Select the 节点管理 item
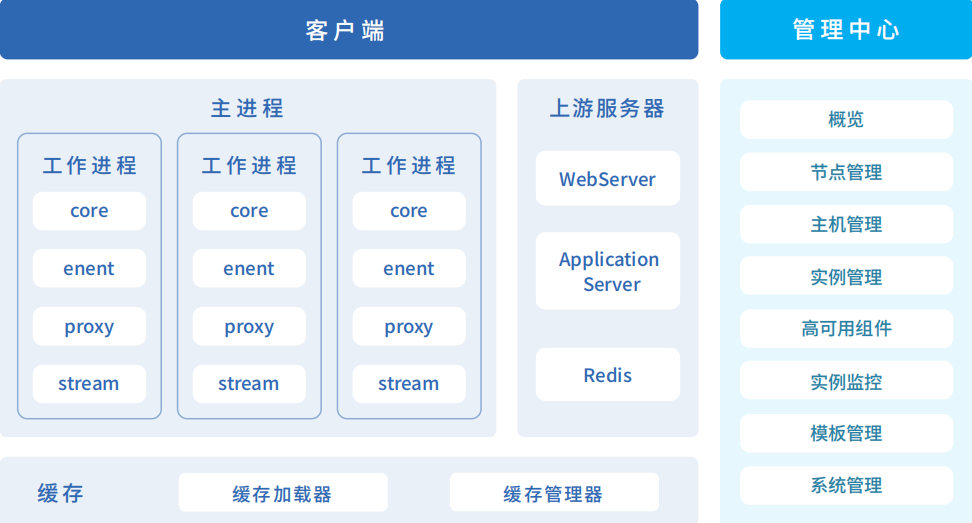This screenshot has height=523, width=972. click(x=846, y=172)
